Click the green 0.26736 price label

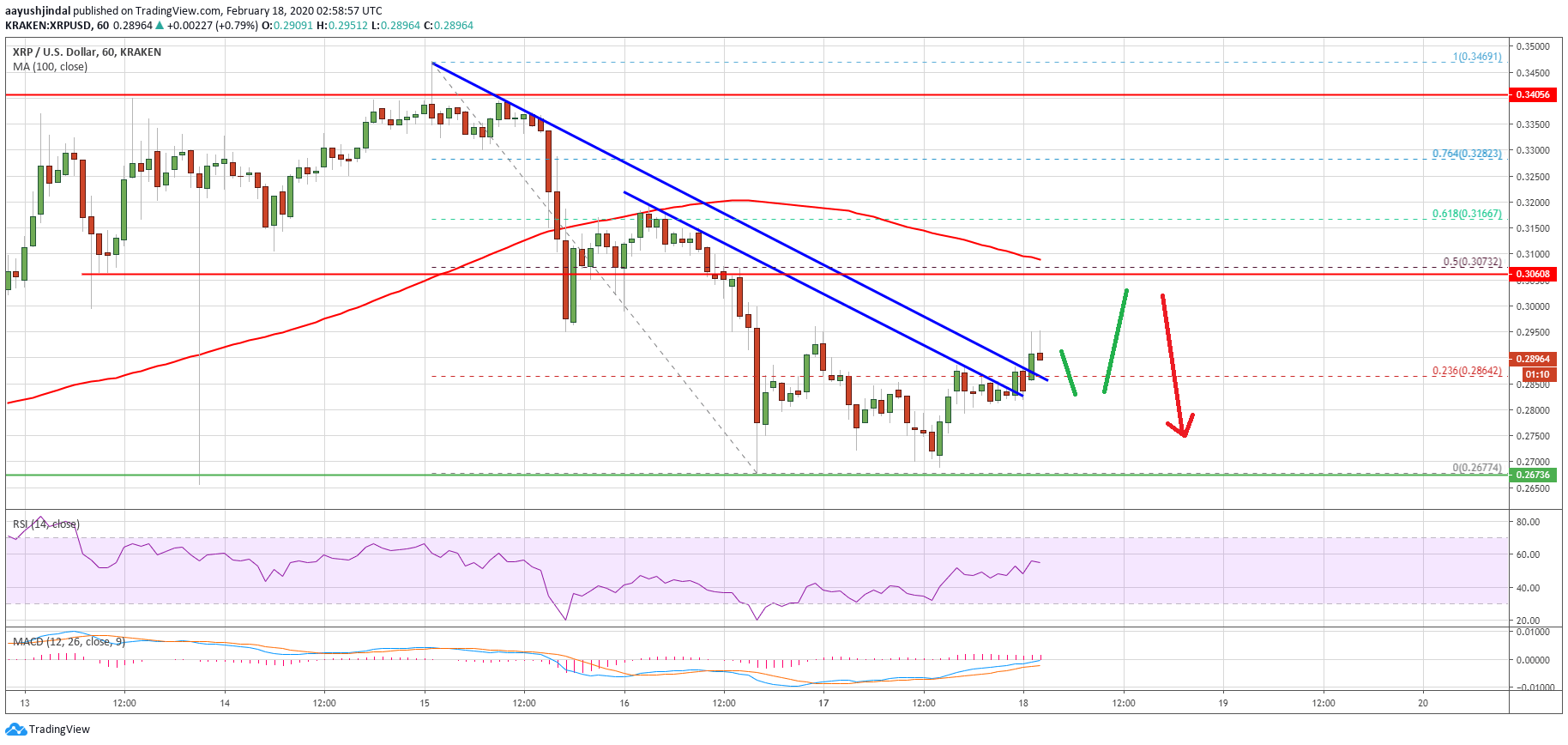click(1533, 475)
